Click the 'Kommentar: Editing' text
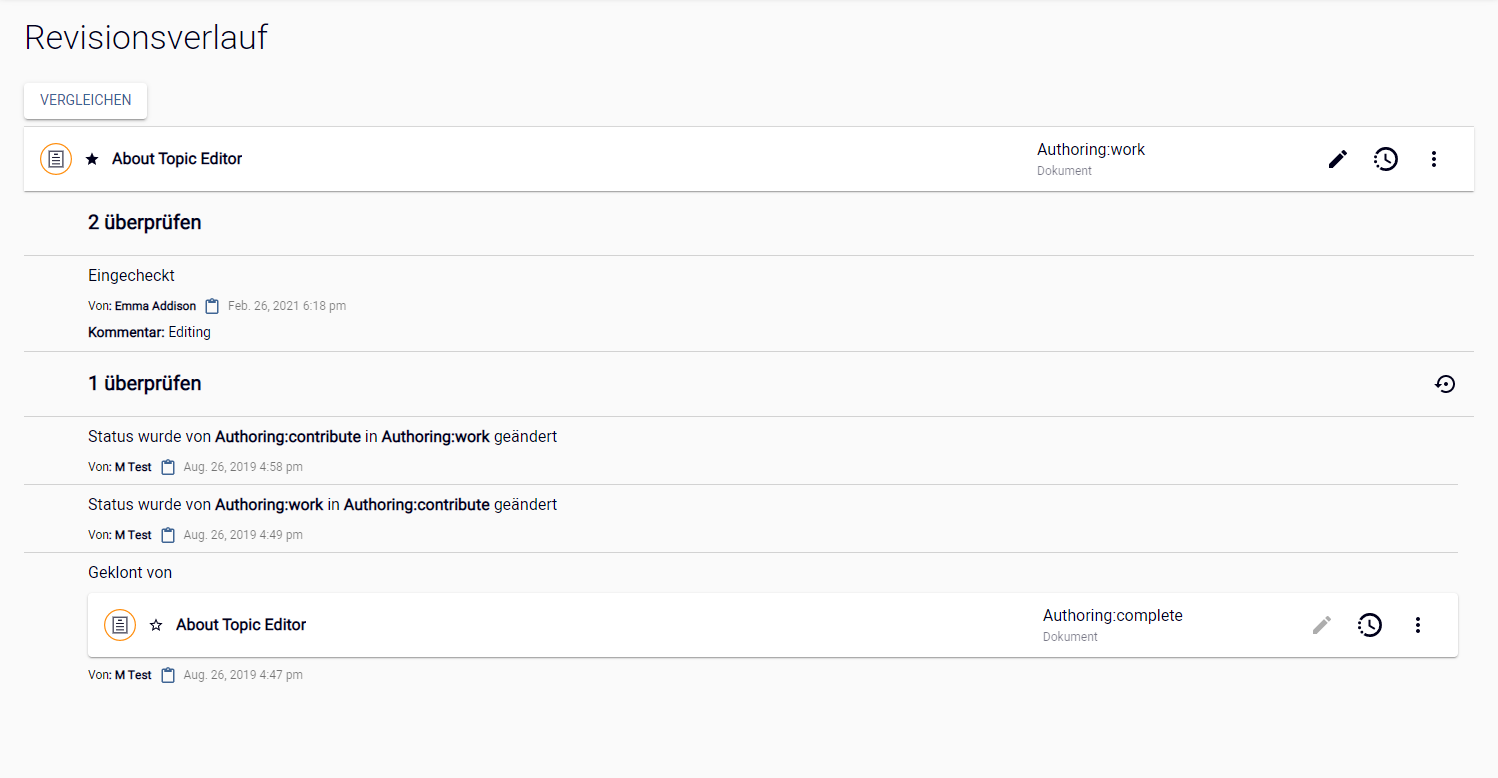Image resolution: width=1498 pixels, height=778 pixels. click(x=149, y=332)
